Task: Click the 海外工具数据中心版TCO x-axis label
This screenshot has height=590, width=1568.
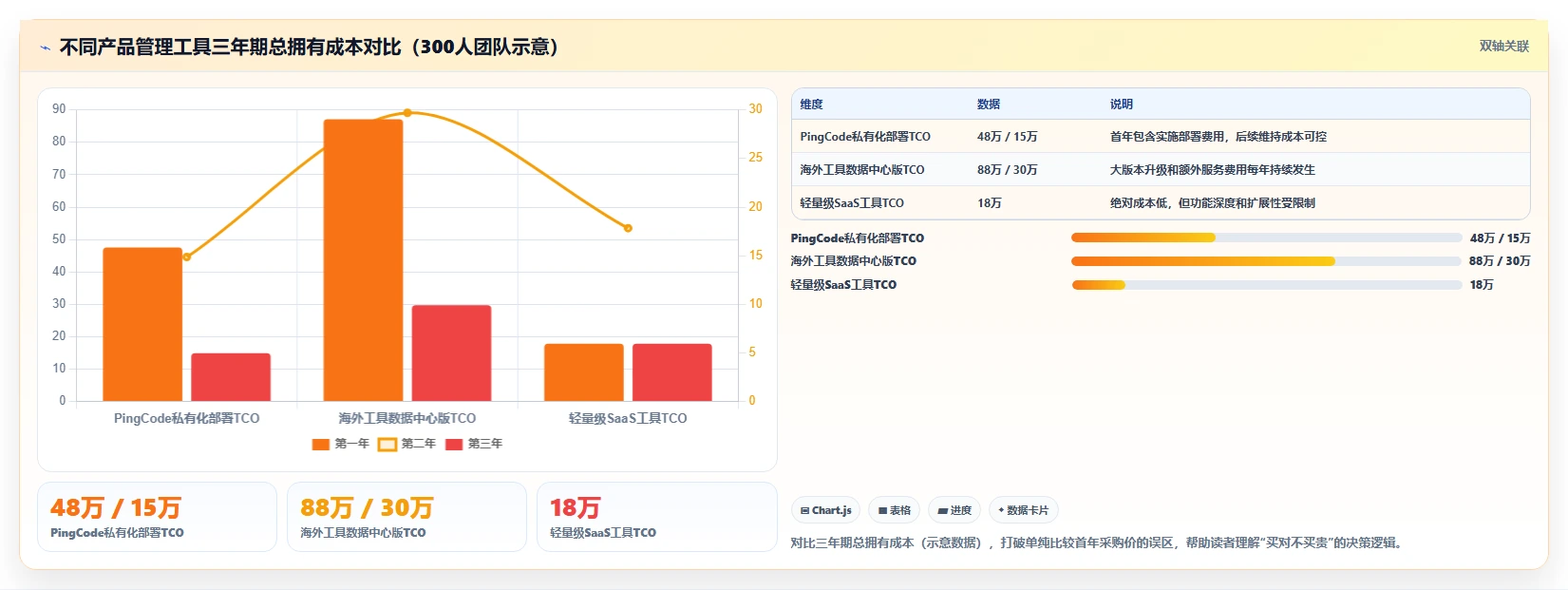Action: tap(407, 418)
